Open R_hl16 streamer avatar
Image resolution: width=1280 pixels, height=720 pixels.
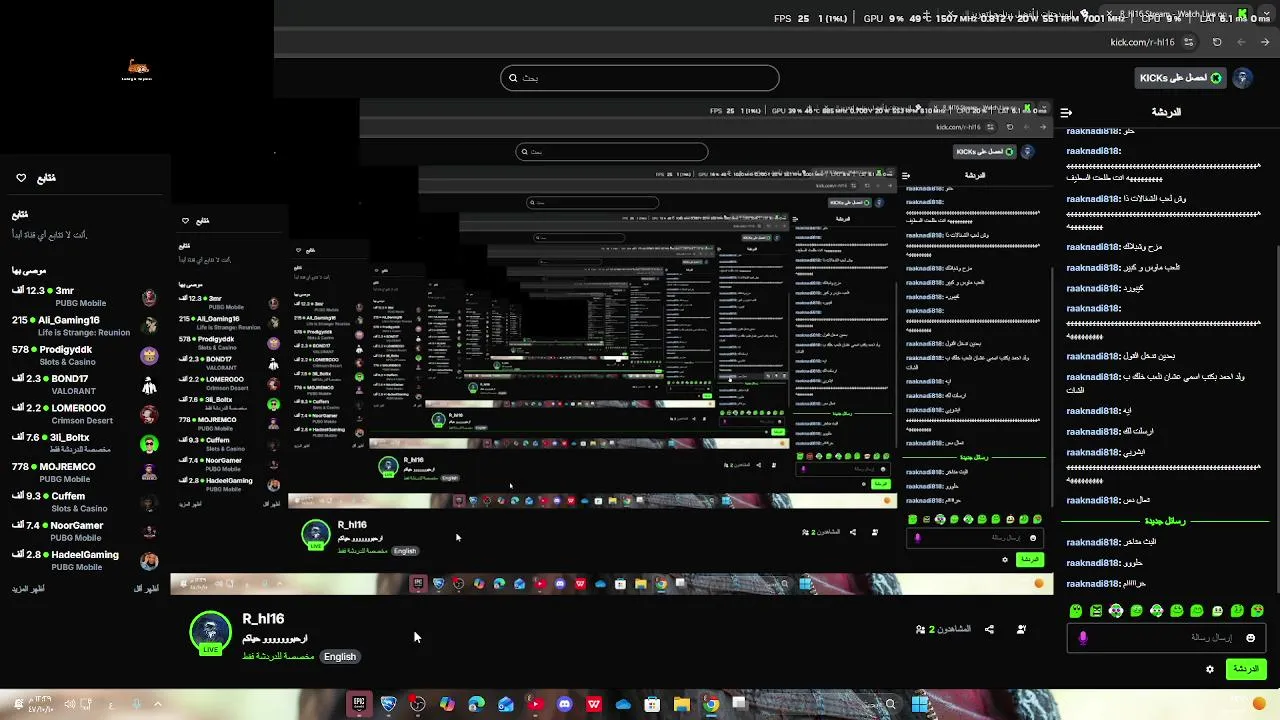tap(210, 633)
